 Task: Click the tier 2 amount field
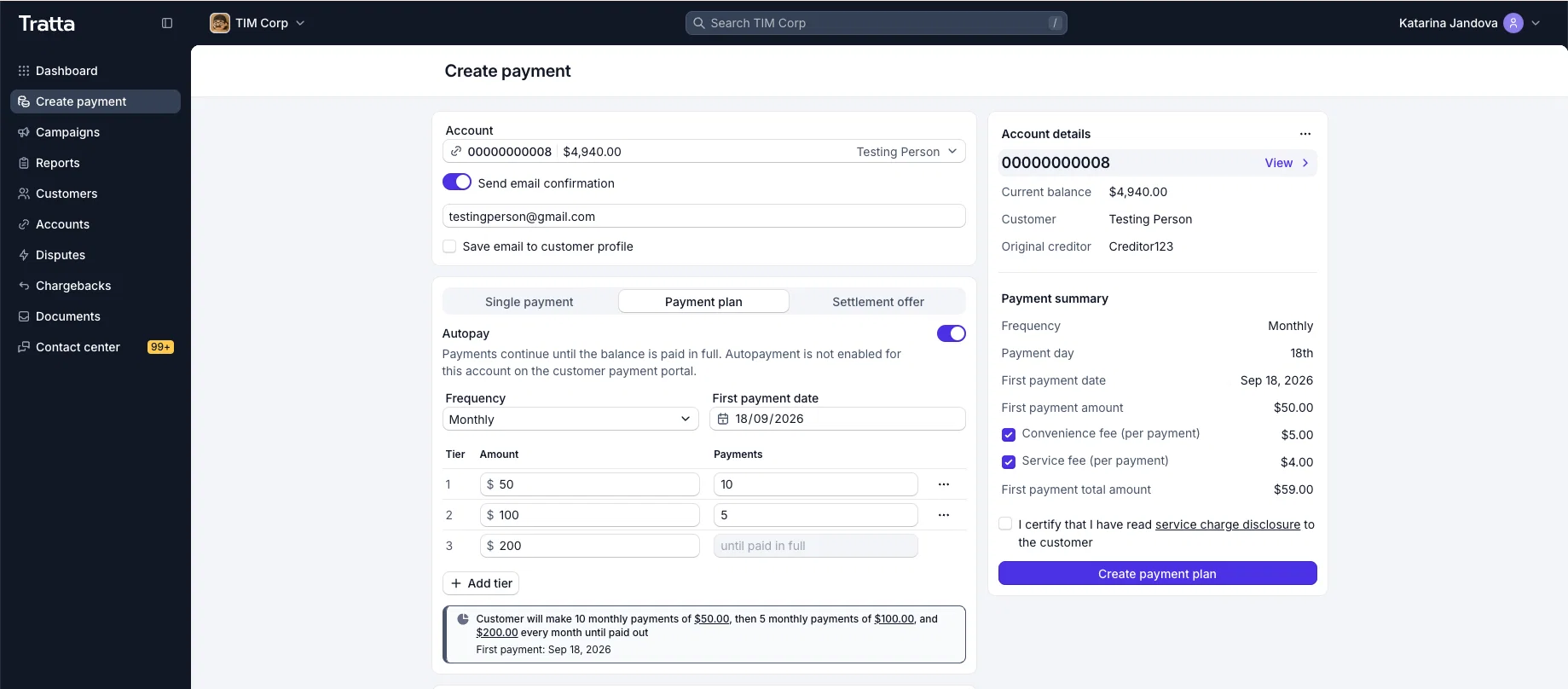[590, 515]
